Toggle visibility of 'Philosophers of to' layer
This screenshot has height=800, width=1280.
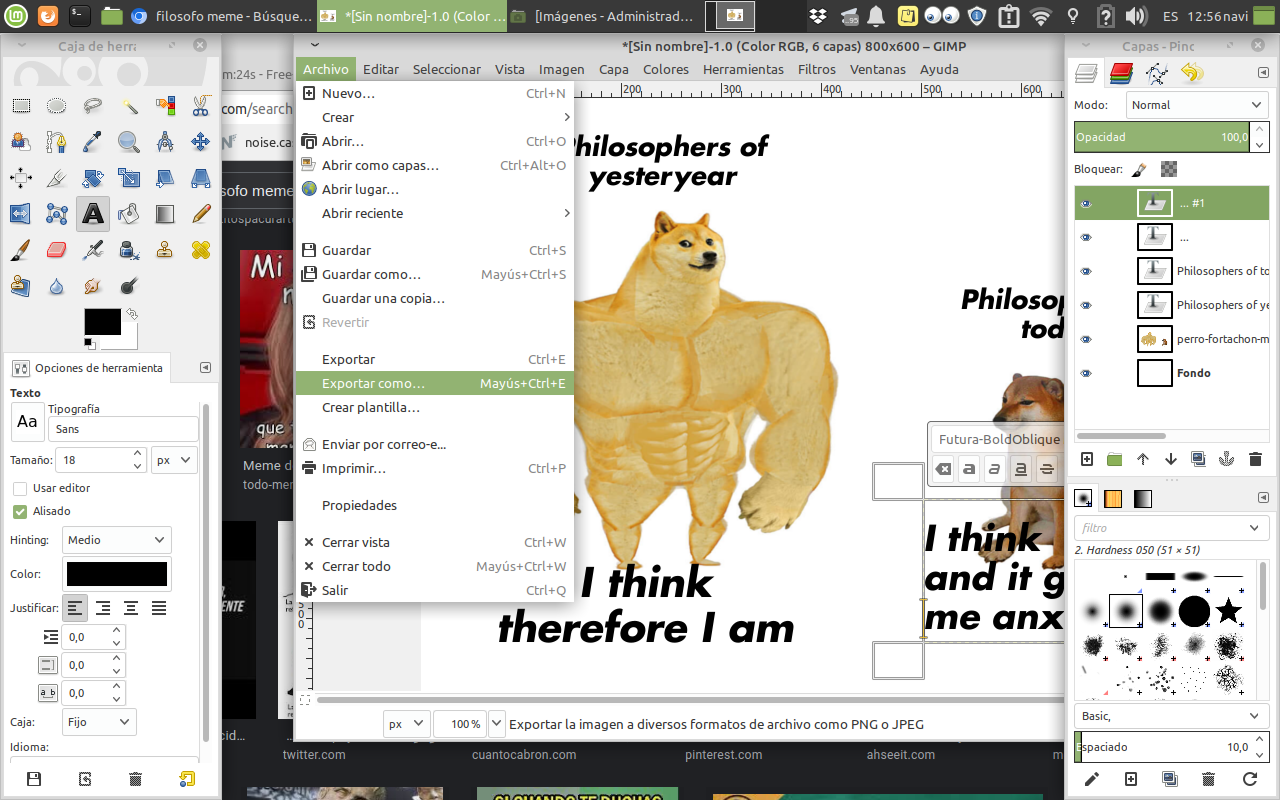(x=1086, y=271)
